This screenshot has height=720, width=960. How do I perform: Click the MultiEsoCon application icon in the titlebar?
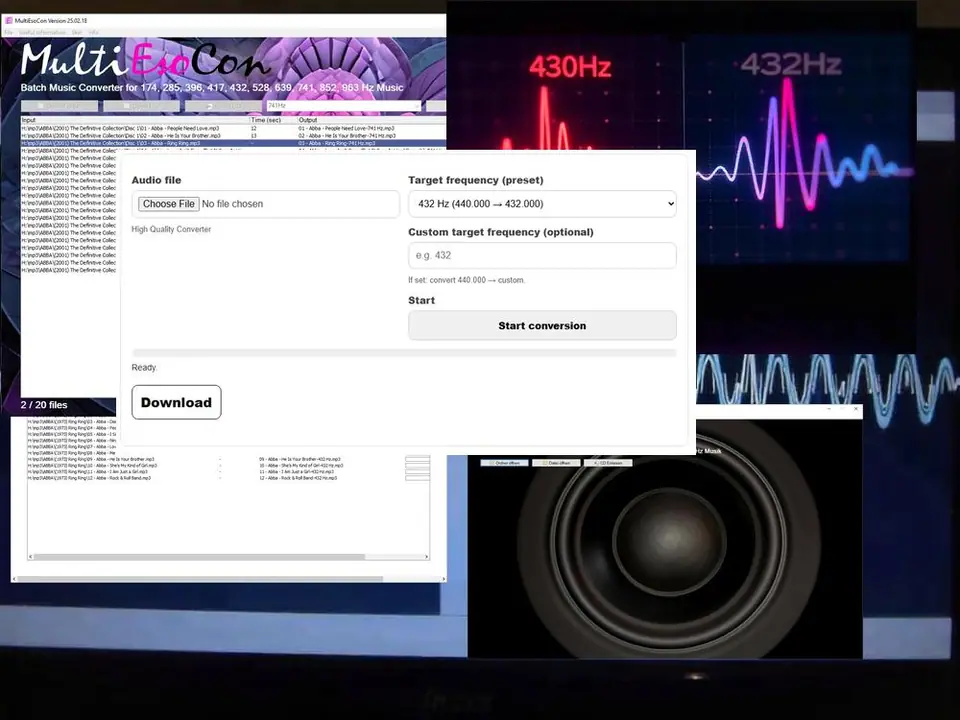(x=8, y=18)
